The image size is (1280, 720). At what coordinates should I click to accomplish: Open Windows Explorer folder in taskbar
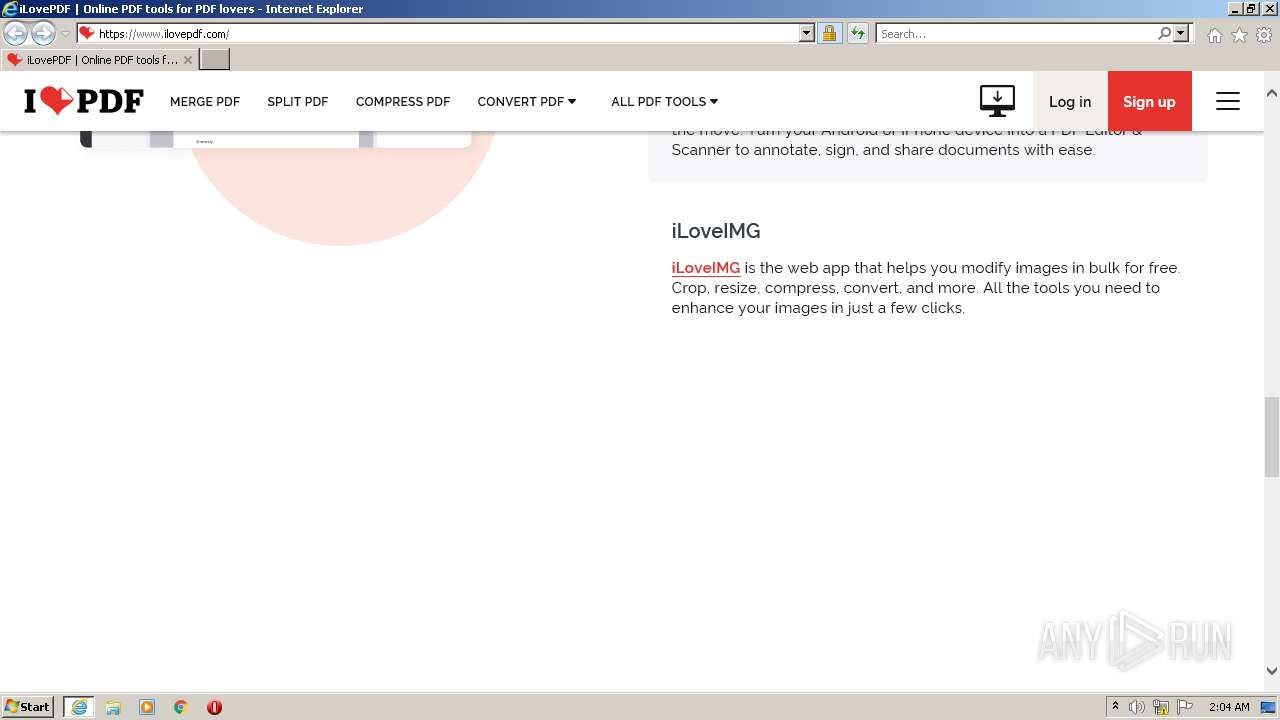click(x=113, y=707)
